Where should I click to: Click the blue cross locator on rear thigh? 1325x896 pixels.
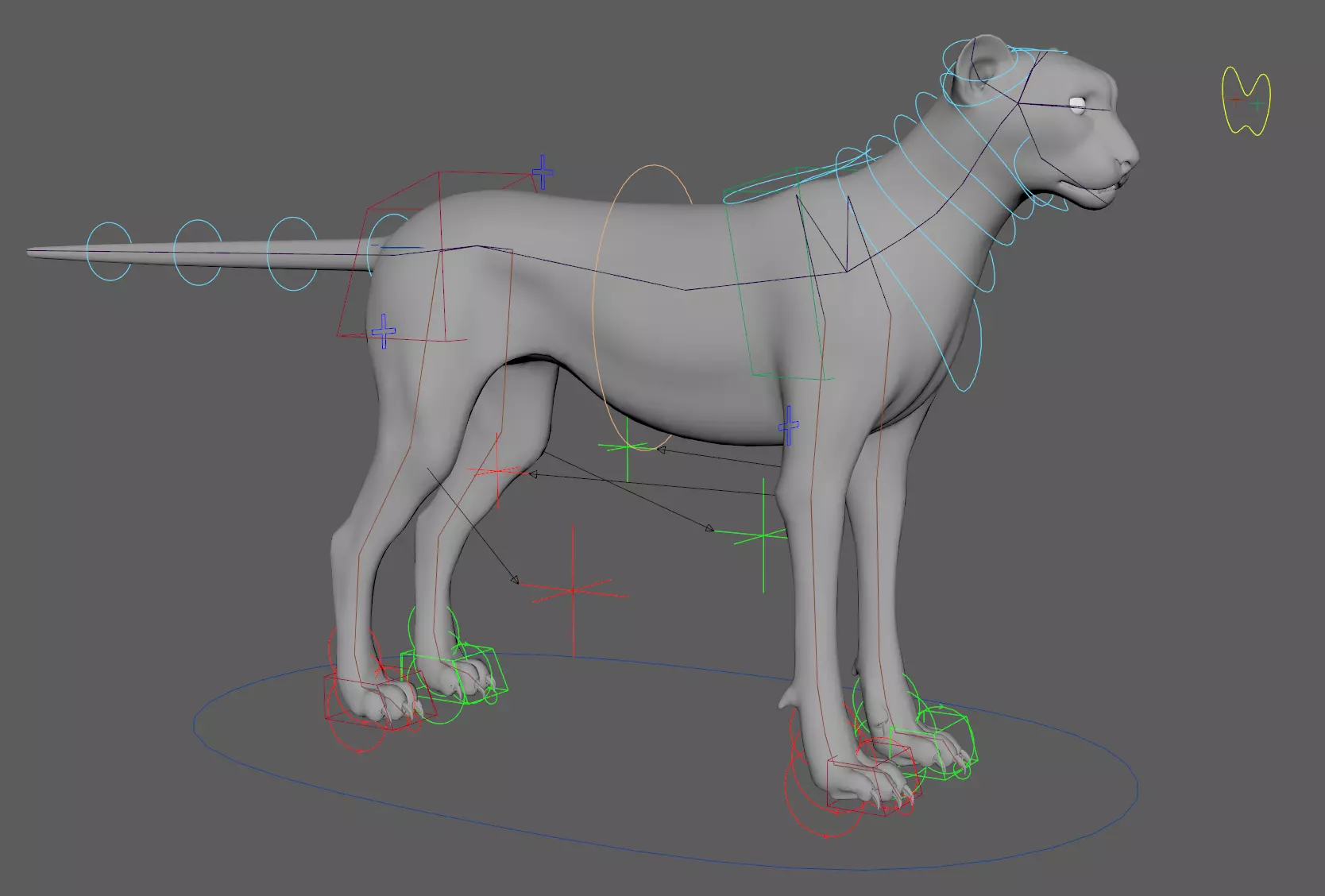coord(384,331)
